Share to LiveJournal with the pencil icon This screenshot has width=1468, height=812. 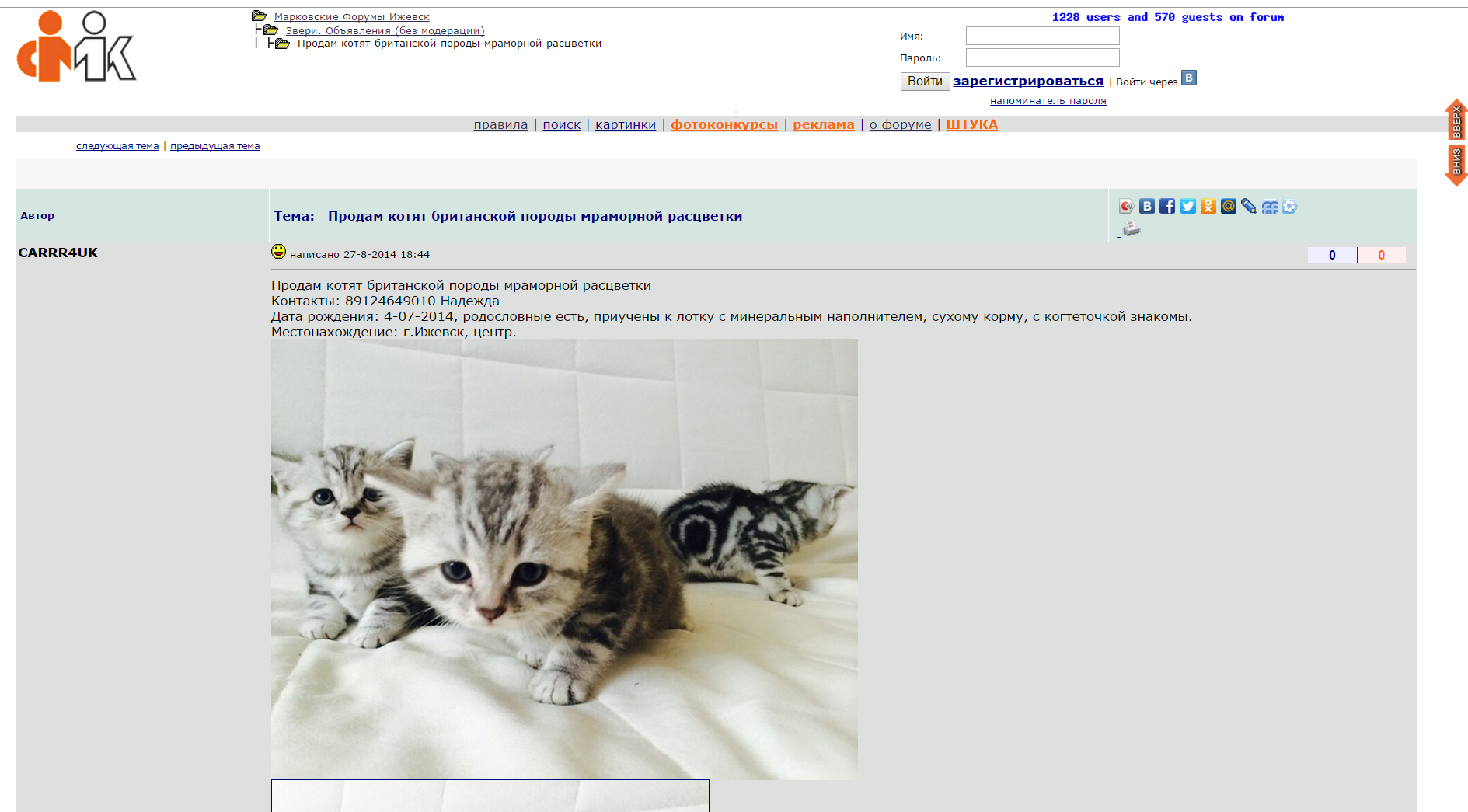click(x=1248, y=206)
